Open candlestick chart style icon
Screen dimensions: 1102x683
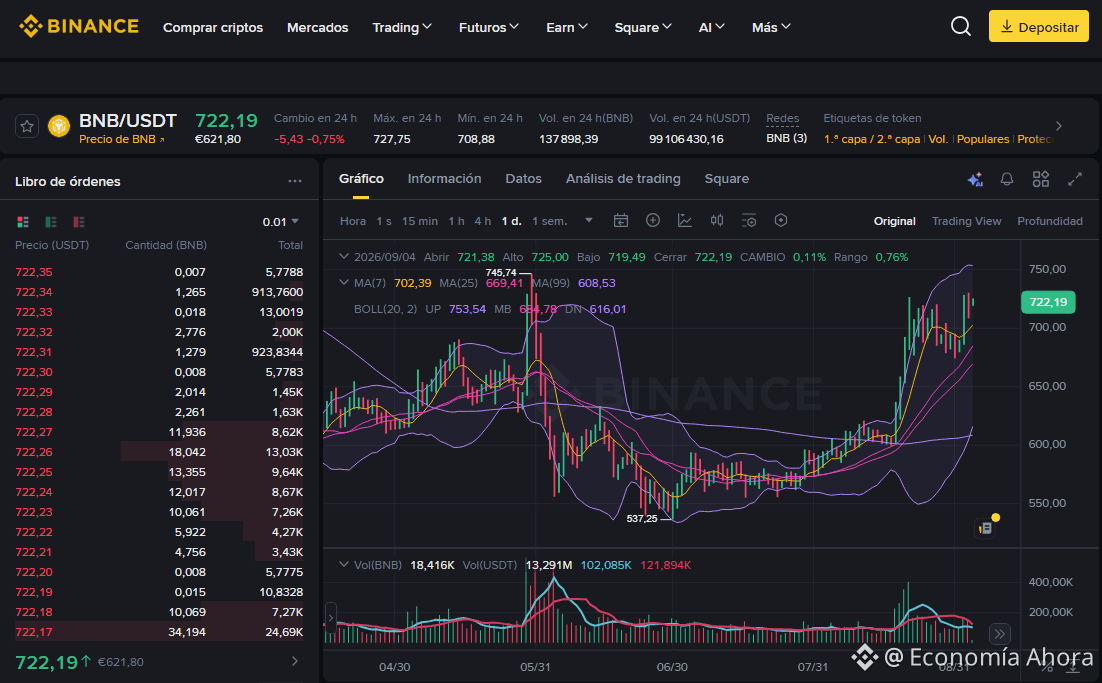click(x=717, y=221)
